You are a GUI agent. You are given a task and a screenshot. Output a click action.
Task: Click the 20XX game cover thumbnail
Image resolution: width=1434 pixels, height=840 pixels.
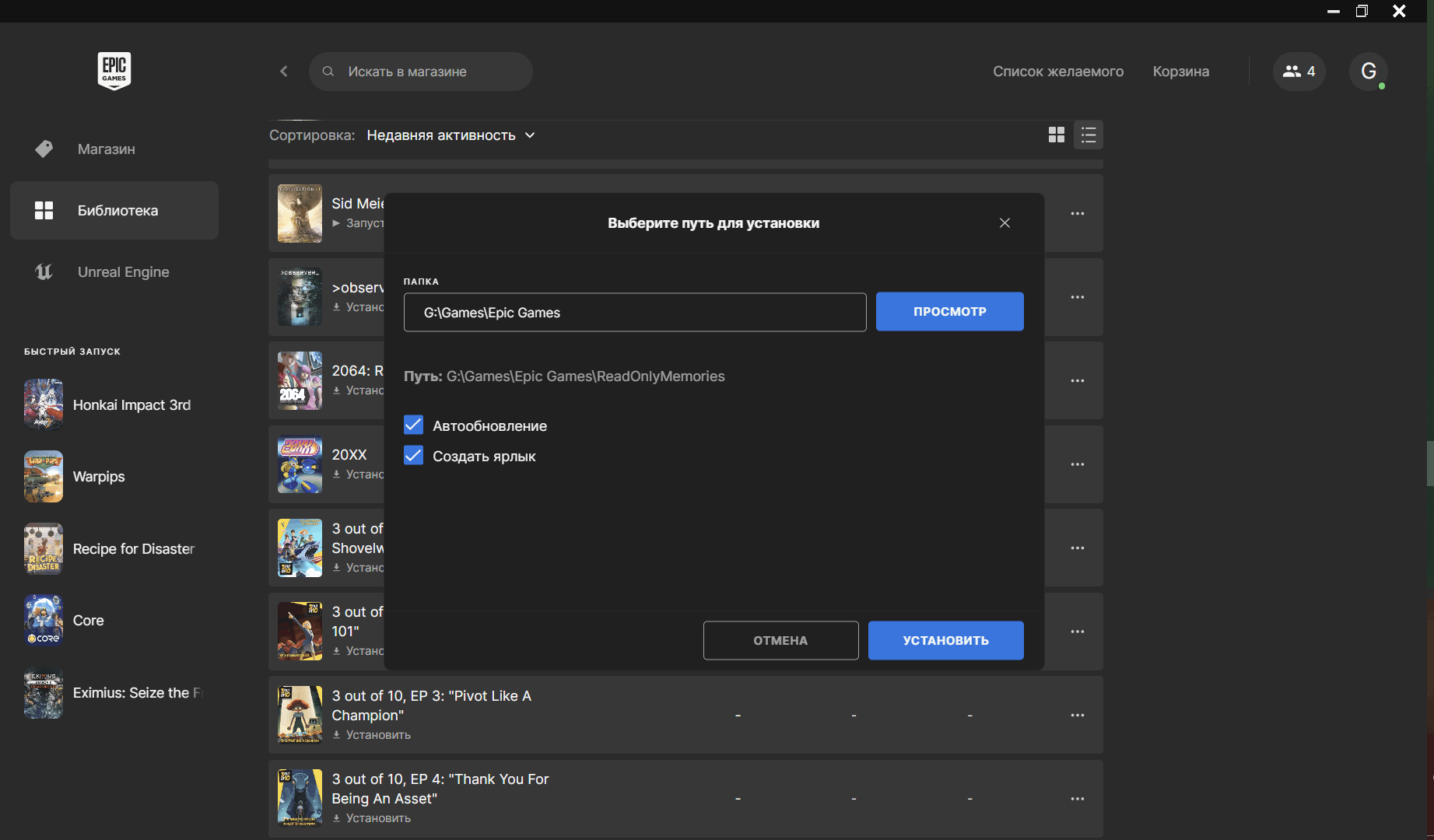click(300, 464)
